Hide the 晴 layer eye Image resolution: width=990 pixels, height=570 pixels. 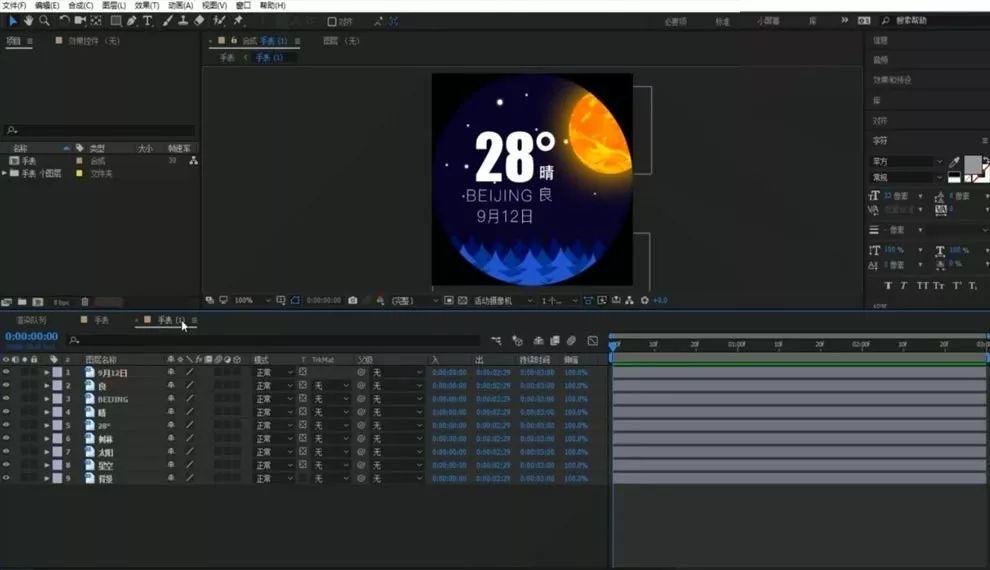click(x=6, y=412)
